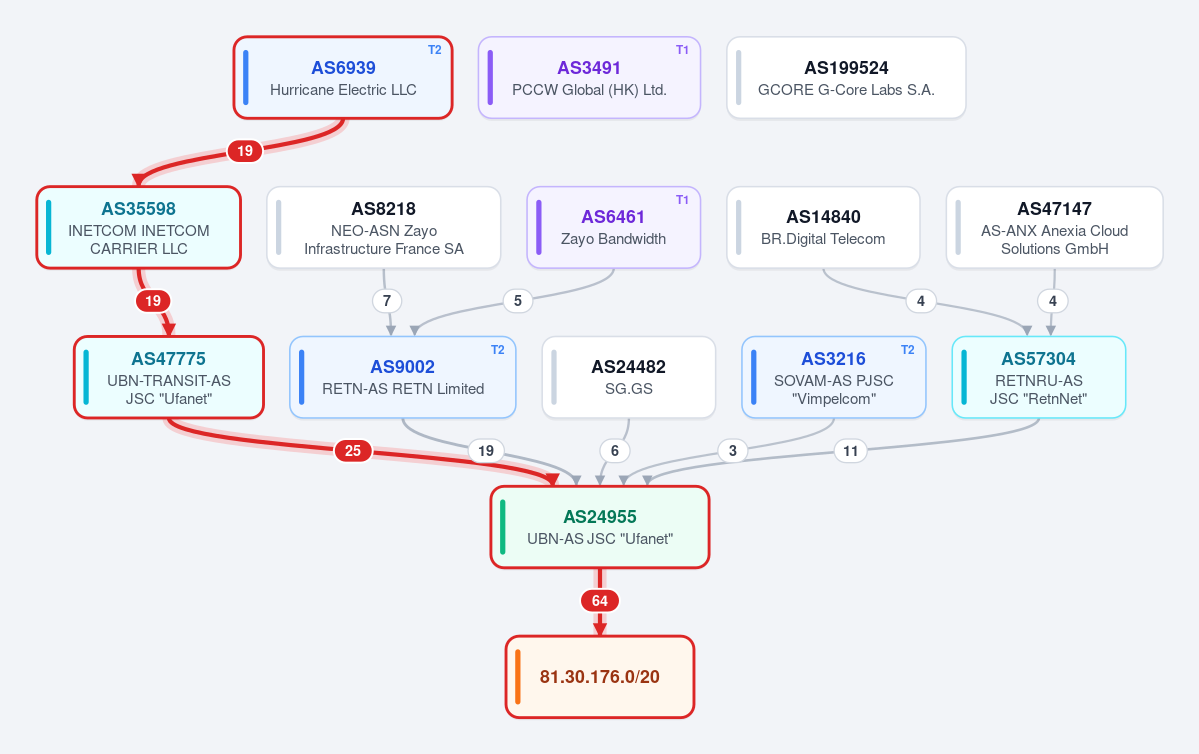
Task: Click the AS57304 RETNRU-AS RetnNet node
Action: 1038,378
